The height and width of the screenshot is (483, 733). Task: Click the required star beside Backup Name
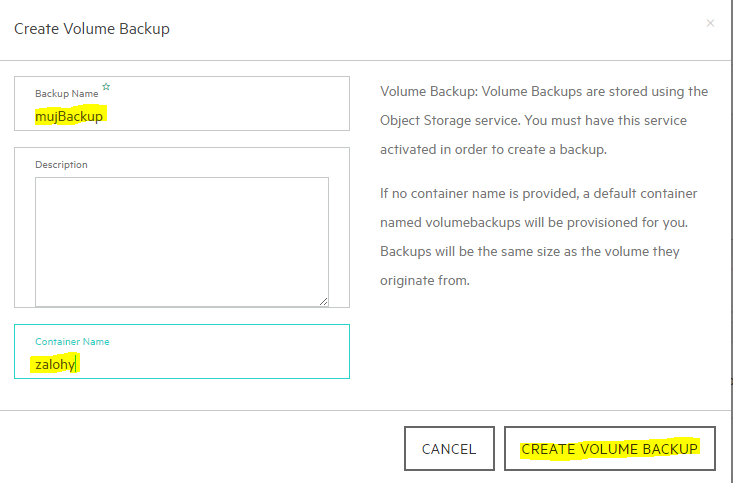click(106, 87)
